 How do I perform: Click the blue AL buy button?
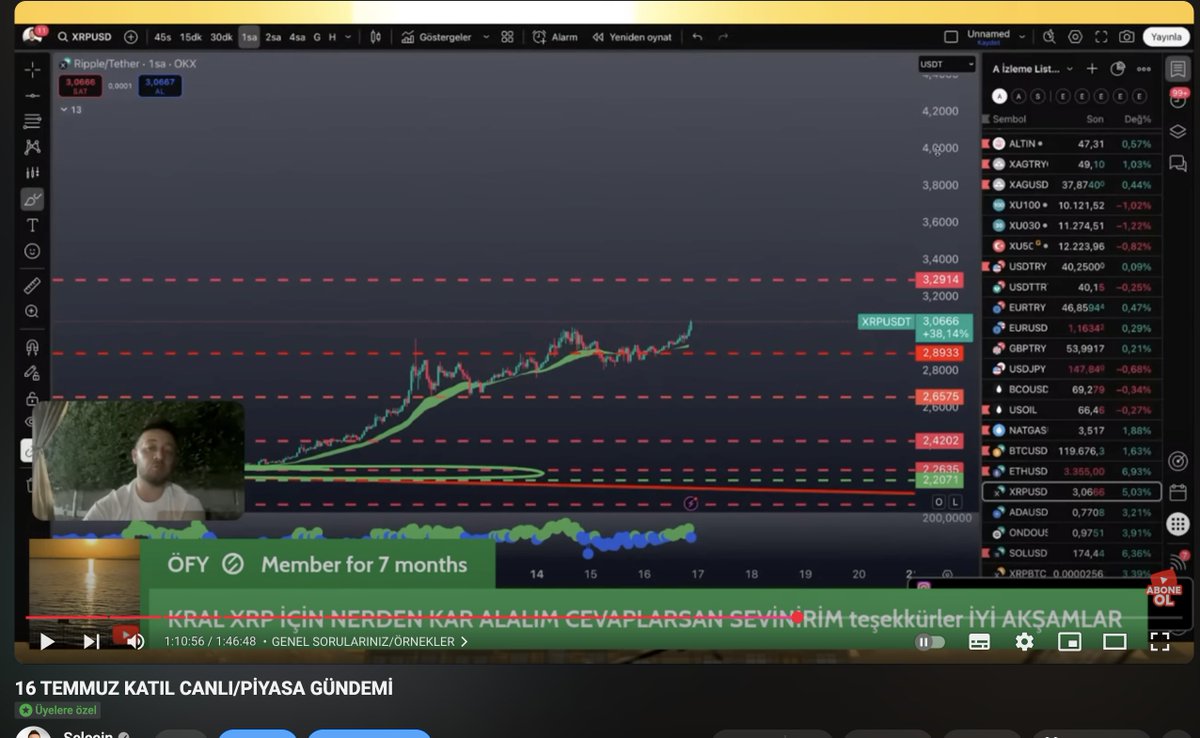click(x=160, y=86)
